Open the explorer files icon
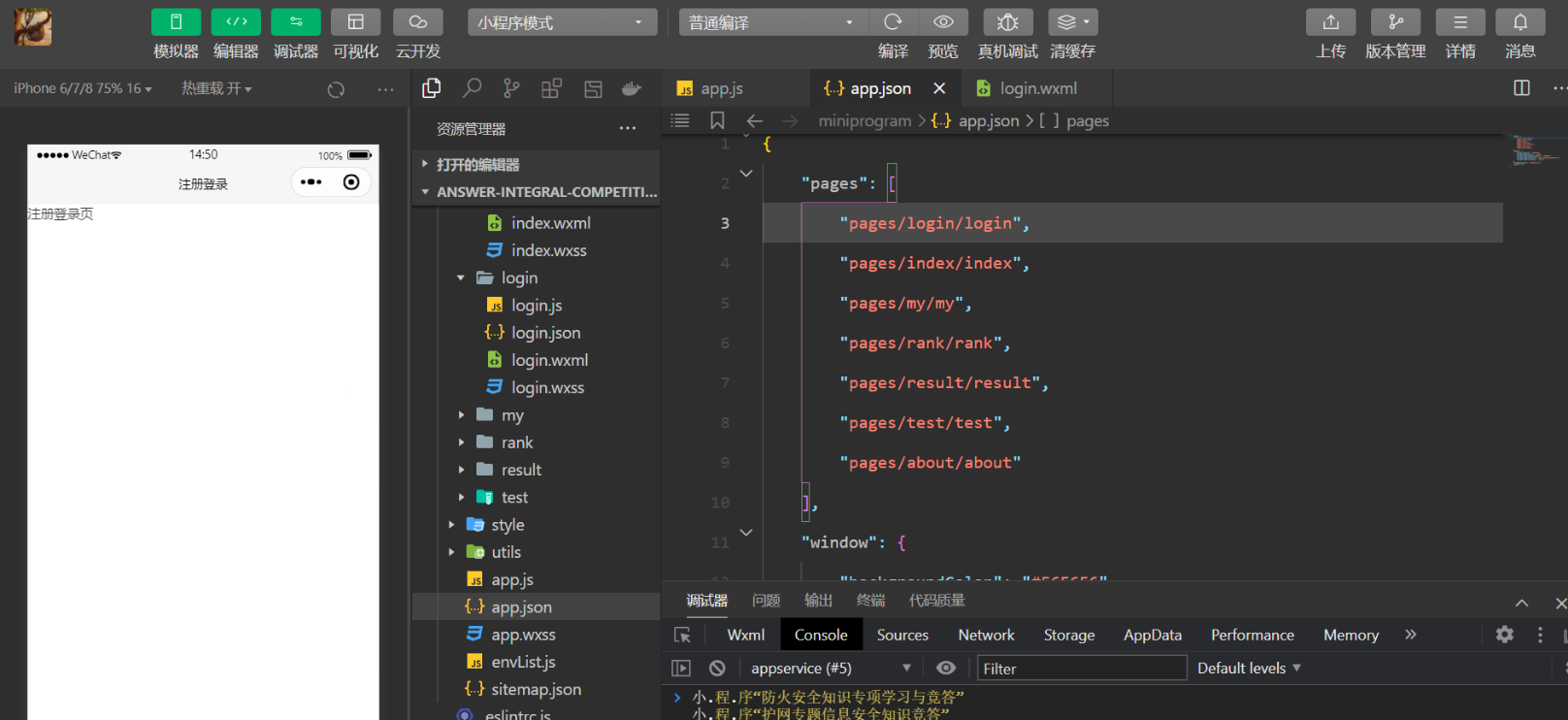The image size is (1568, 720). [x=432, y=88]
